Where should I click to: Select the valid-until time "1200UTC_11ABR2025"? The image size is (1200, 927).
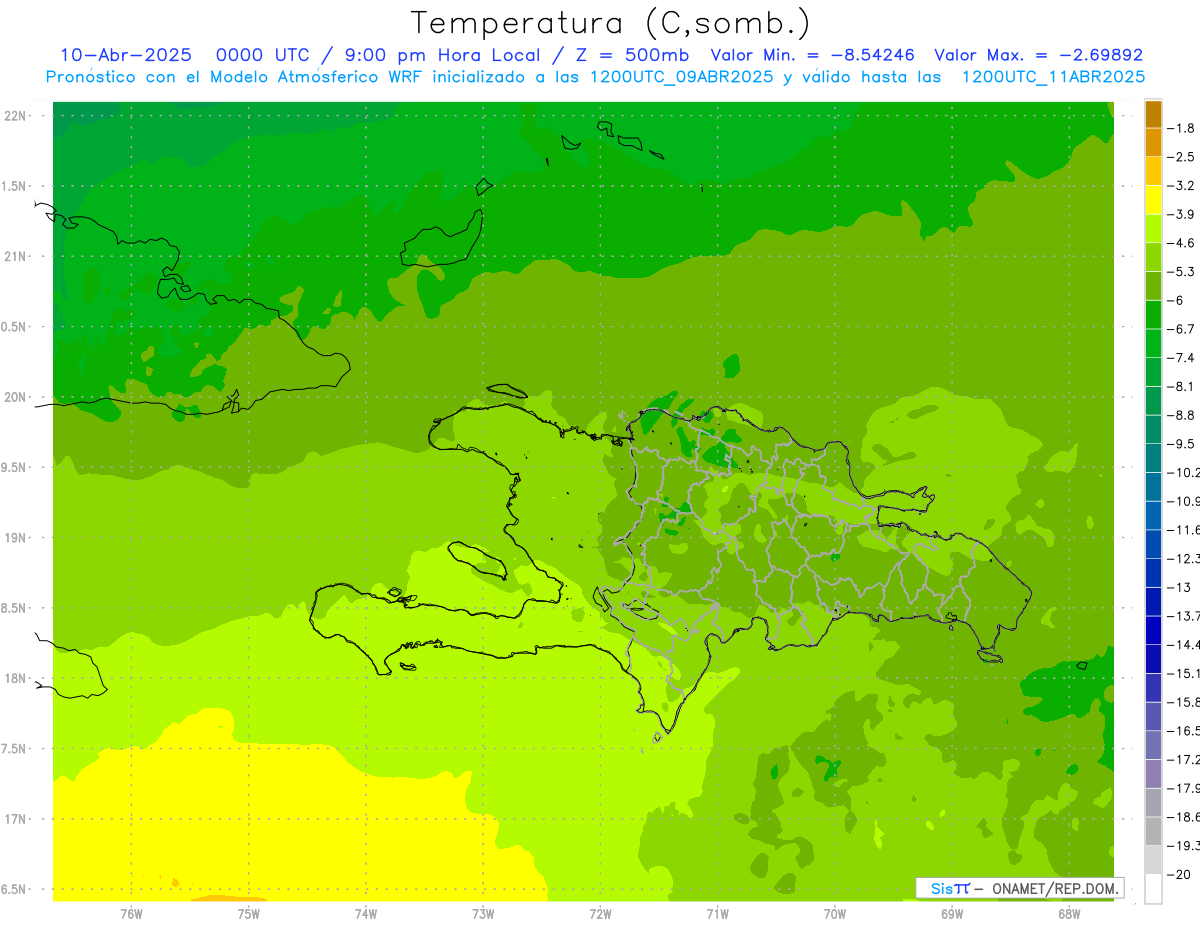click(1052, 77)
